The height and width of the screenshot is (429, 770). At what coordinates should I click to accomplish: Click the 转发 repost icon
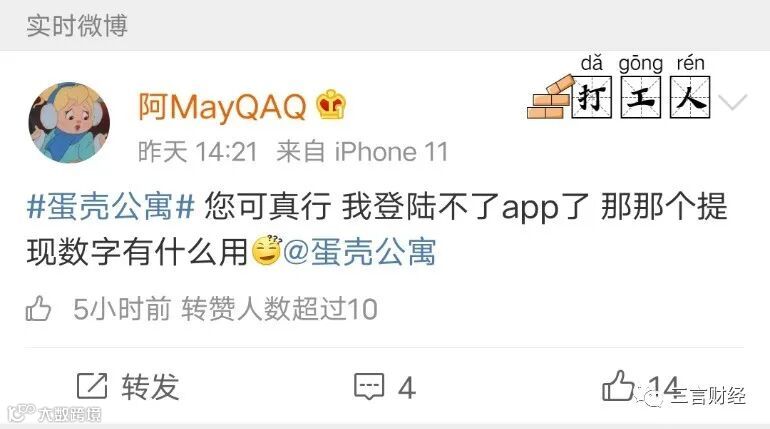pyautogui.click(x=92, y=386)
